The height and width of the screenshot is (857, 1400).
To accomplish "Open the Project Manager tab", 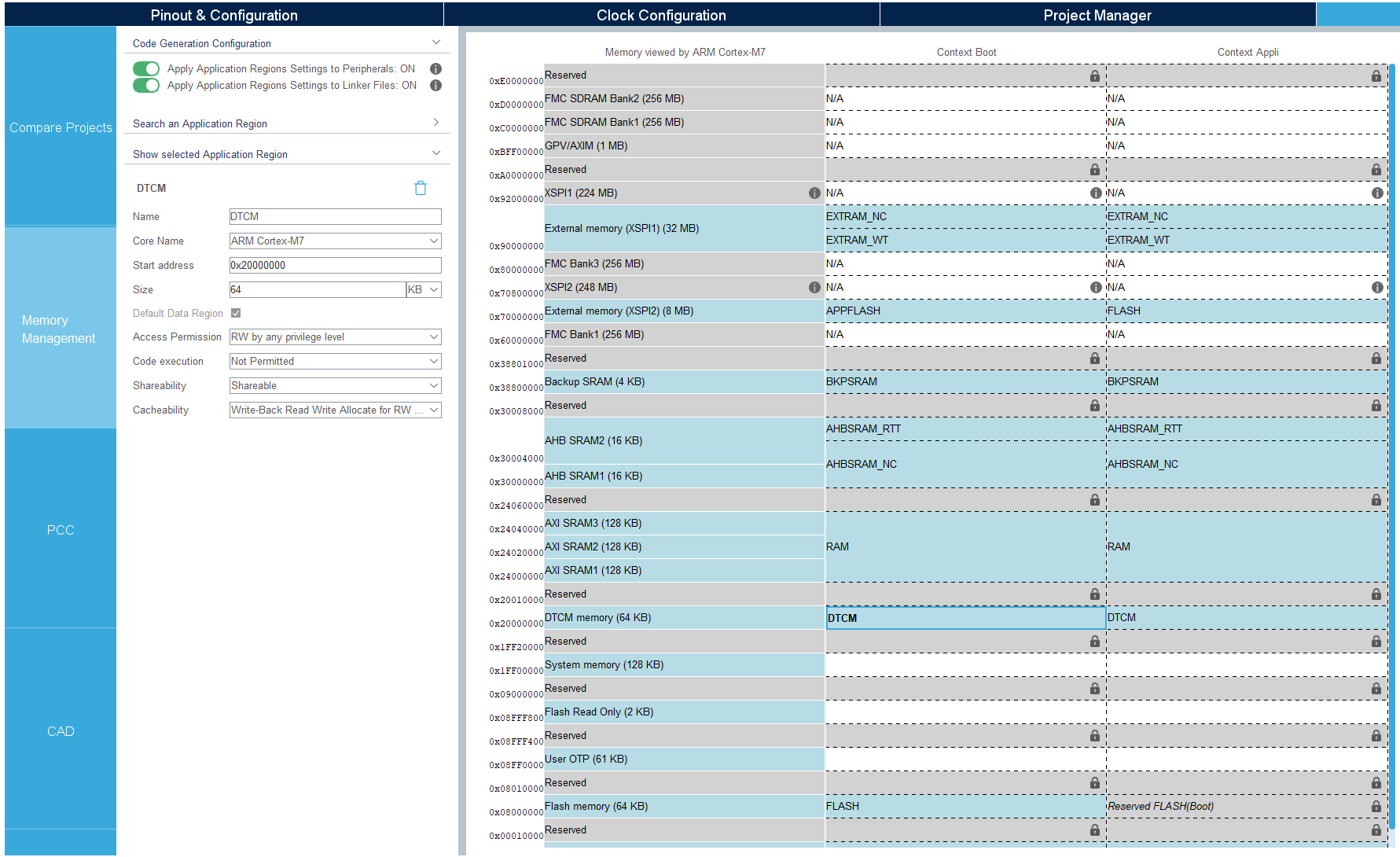I will point(1097,14).
